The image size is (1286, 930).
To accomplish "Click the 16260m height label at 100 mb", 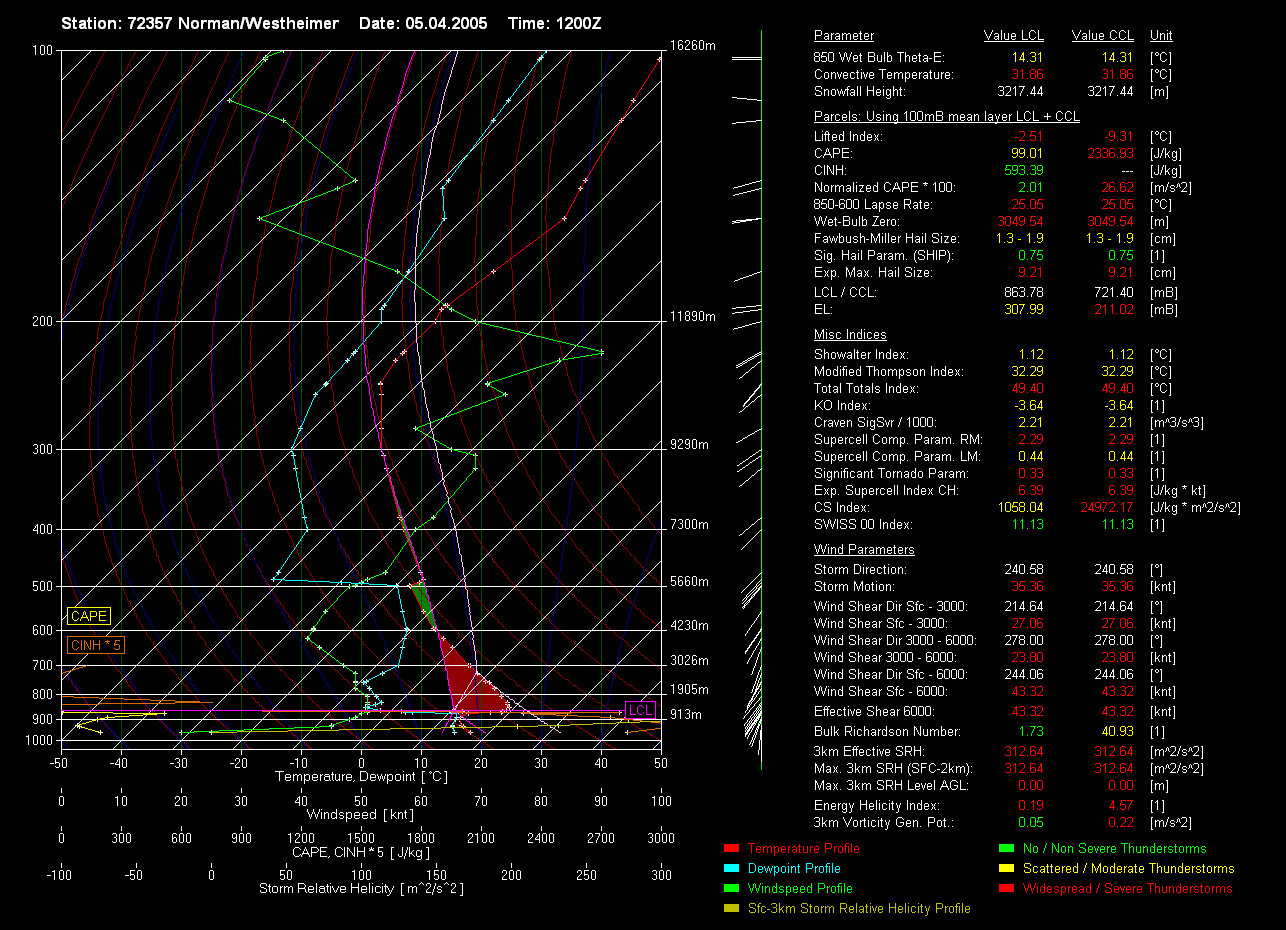I will point(693,46).
